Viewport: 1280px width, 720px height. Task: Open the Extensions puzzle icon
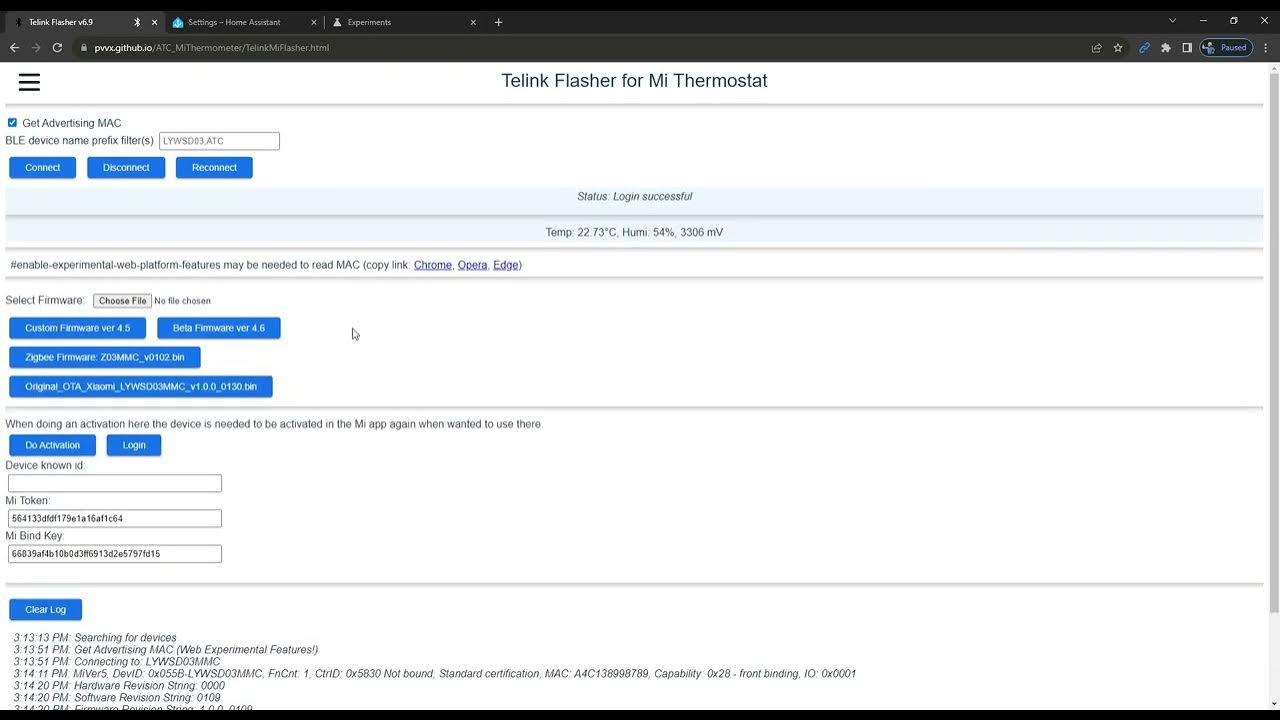(x=1166, y=47)
